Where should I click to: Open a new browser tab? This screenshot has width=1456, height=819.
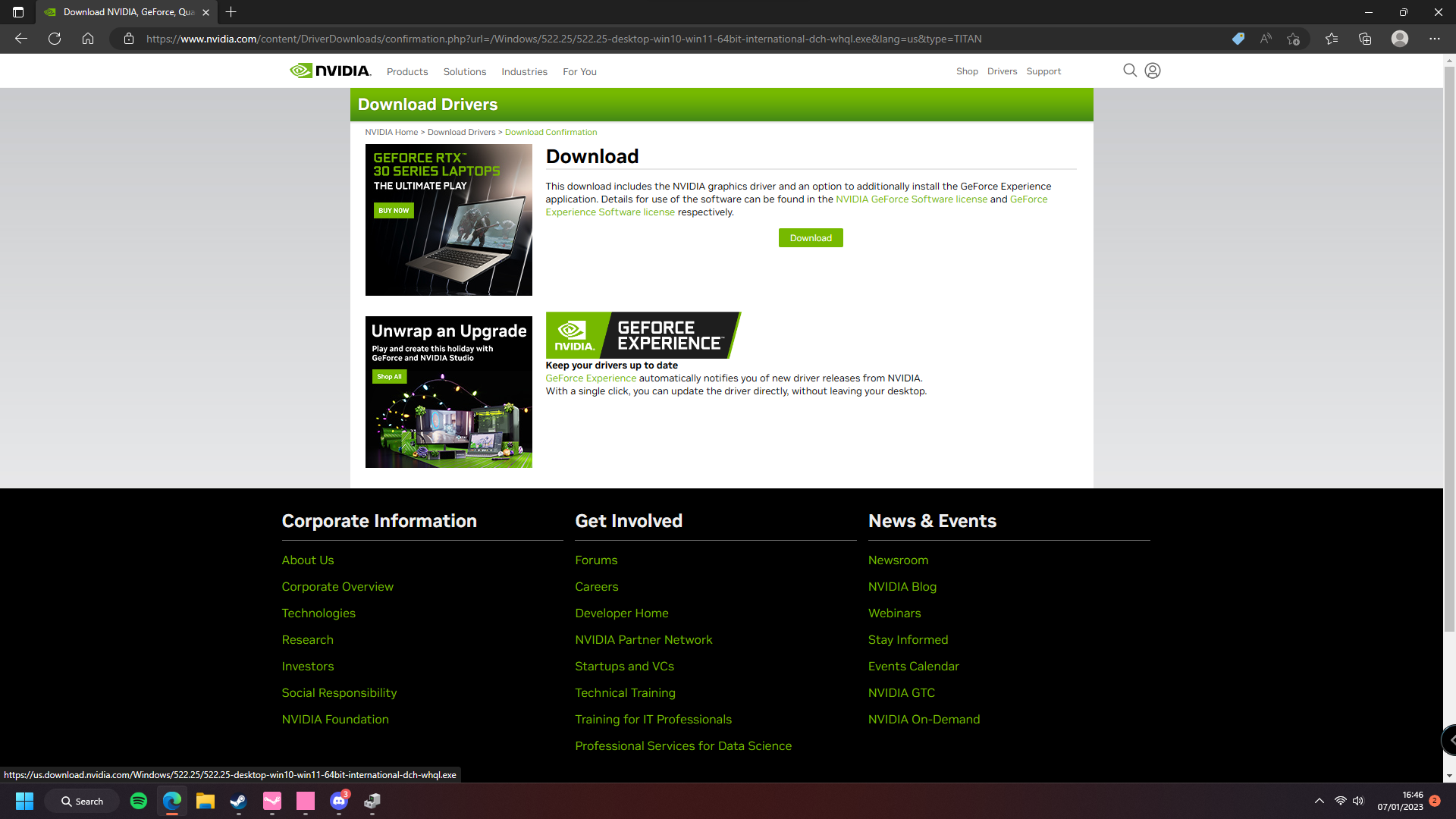pos(231,12)
